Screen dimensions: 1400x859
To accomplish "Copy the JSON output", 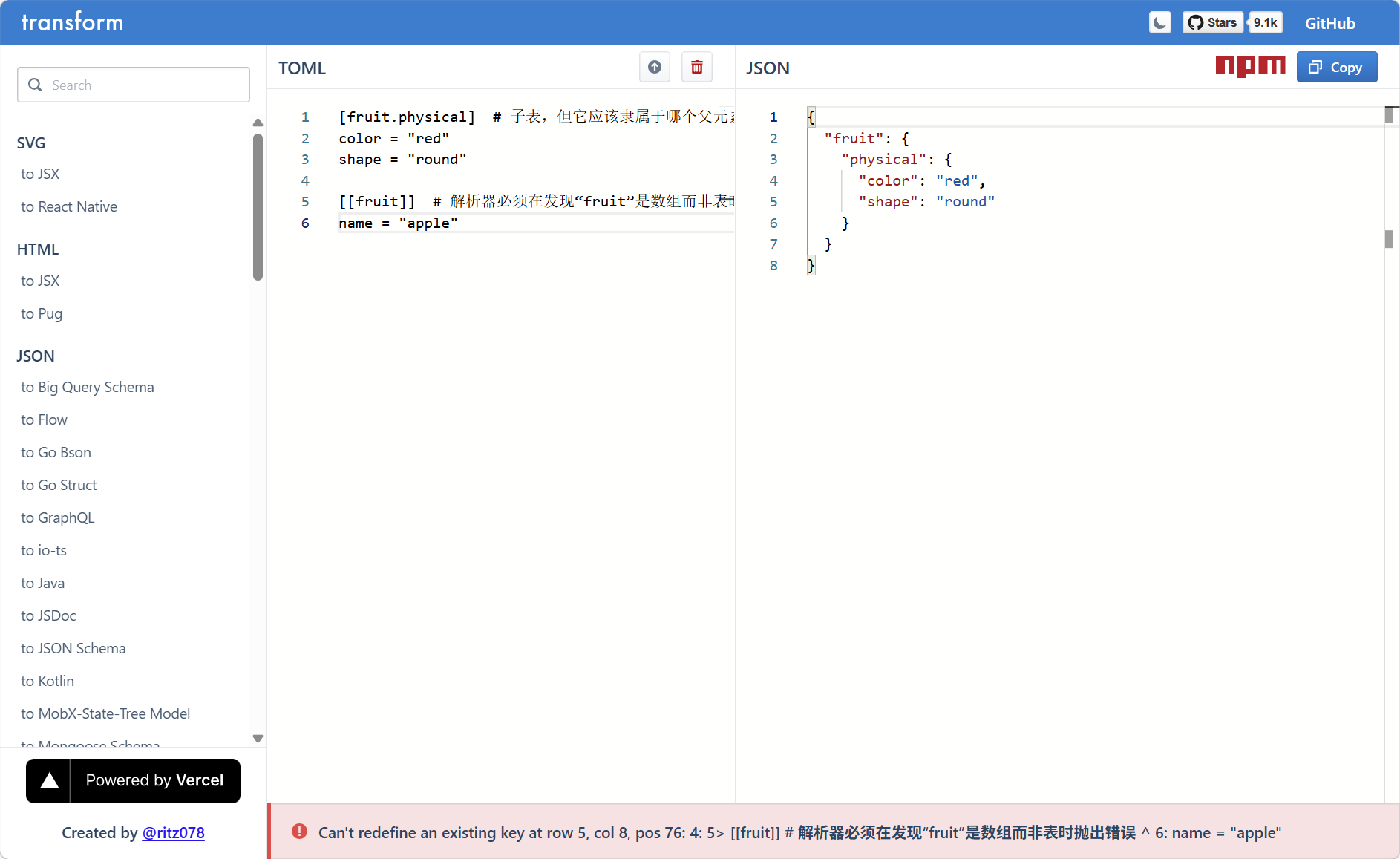I will pos(1336,68).
